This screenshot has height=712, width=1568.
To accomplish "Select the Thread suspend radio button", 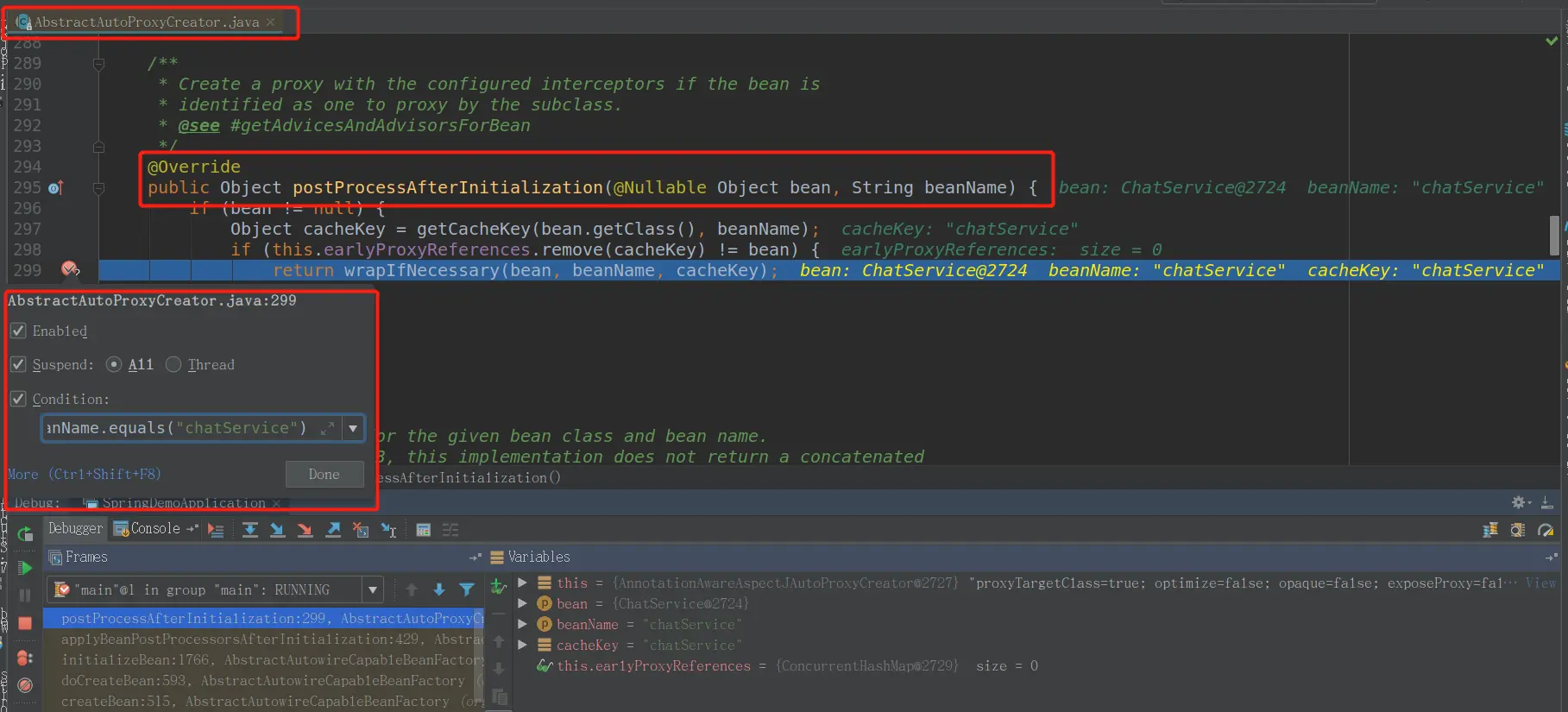I will (x=173, y=364).
